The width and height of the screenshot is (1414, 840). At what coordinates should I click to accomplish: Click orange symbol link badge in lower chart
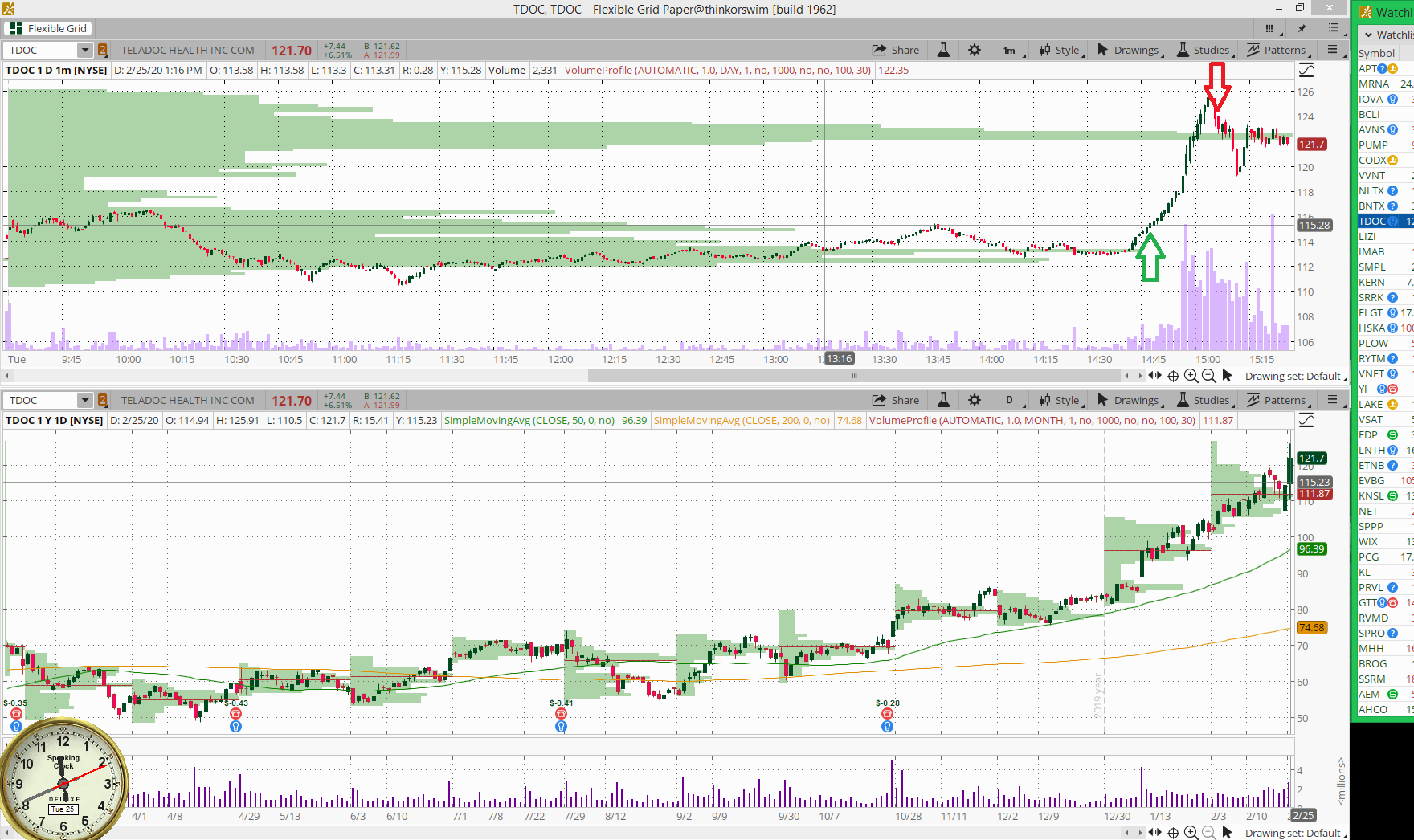tap(102, 400)
